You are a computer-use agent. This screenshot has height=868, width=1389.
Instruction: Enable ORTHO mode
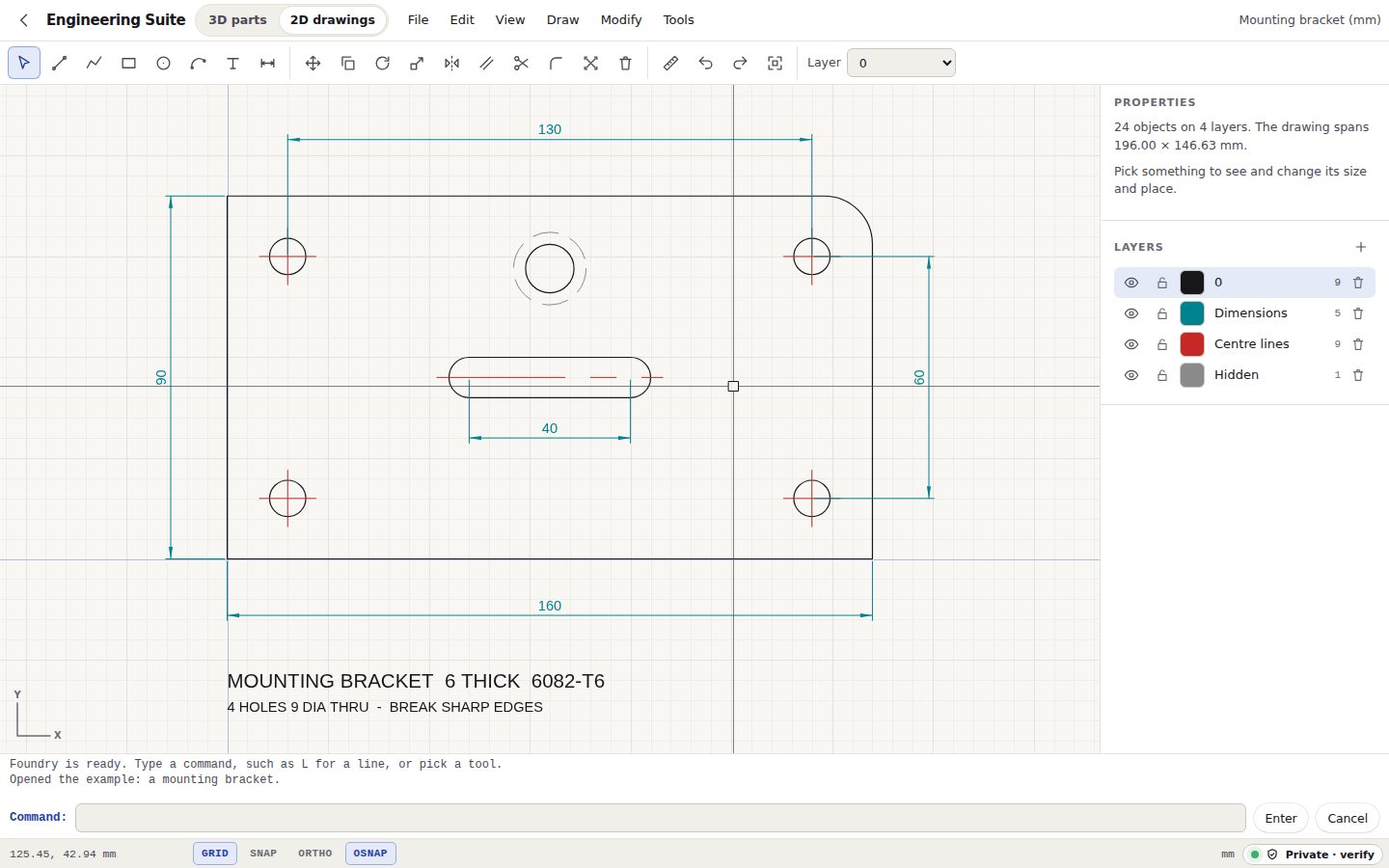(314, 854)
